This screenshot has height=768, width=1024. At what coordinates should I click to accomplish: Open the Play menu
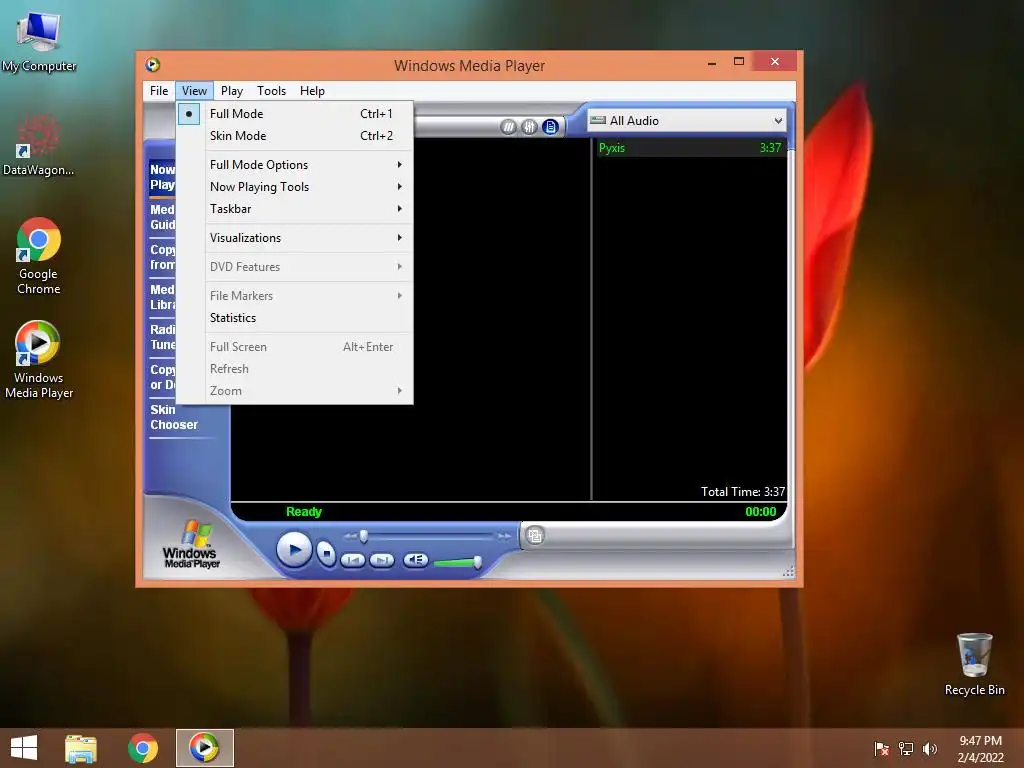[232, 91]
